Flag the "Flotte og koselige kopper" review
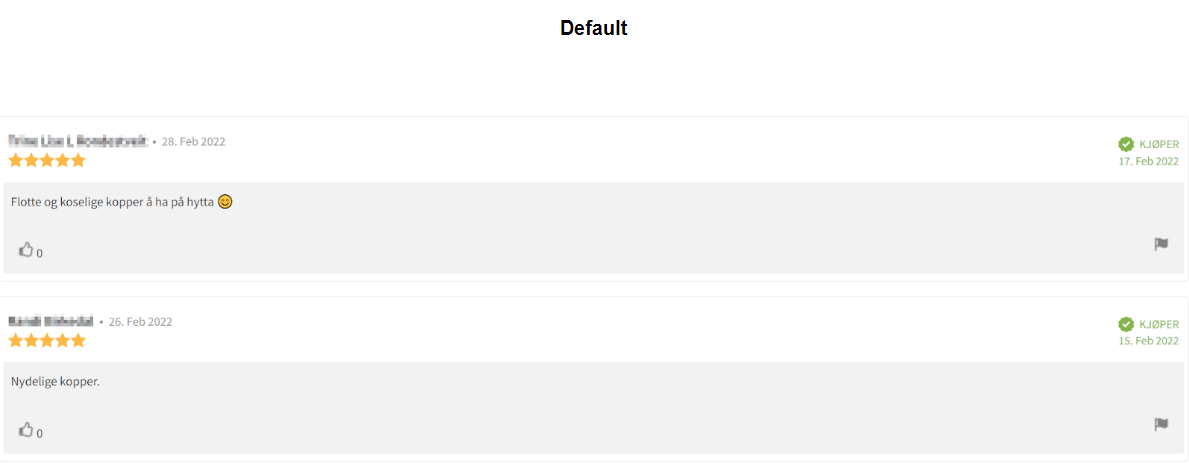 1161,244
